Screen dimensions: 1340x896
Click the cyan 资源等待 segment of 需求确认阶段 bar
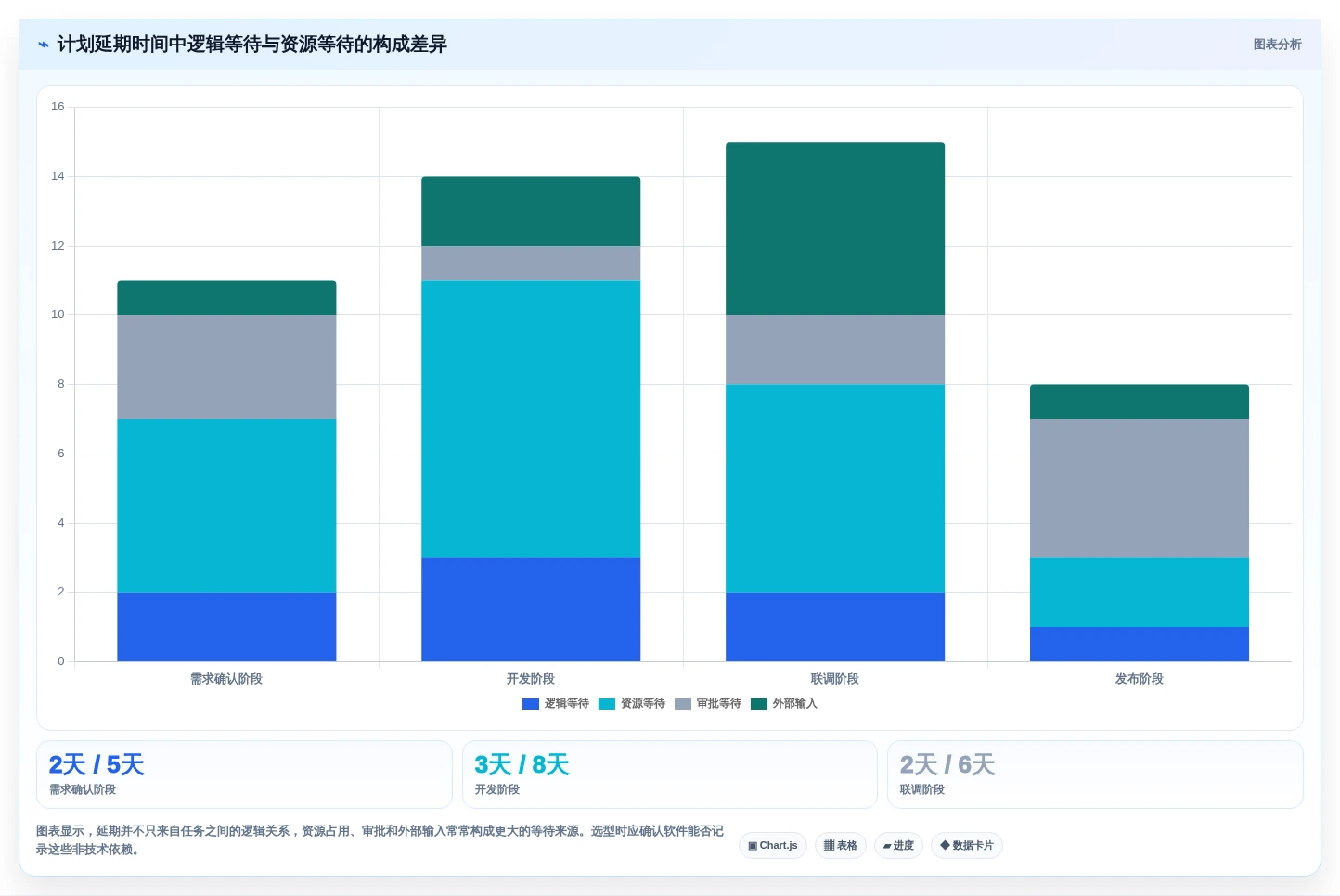point(226,506)
